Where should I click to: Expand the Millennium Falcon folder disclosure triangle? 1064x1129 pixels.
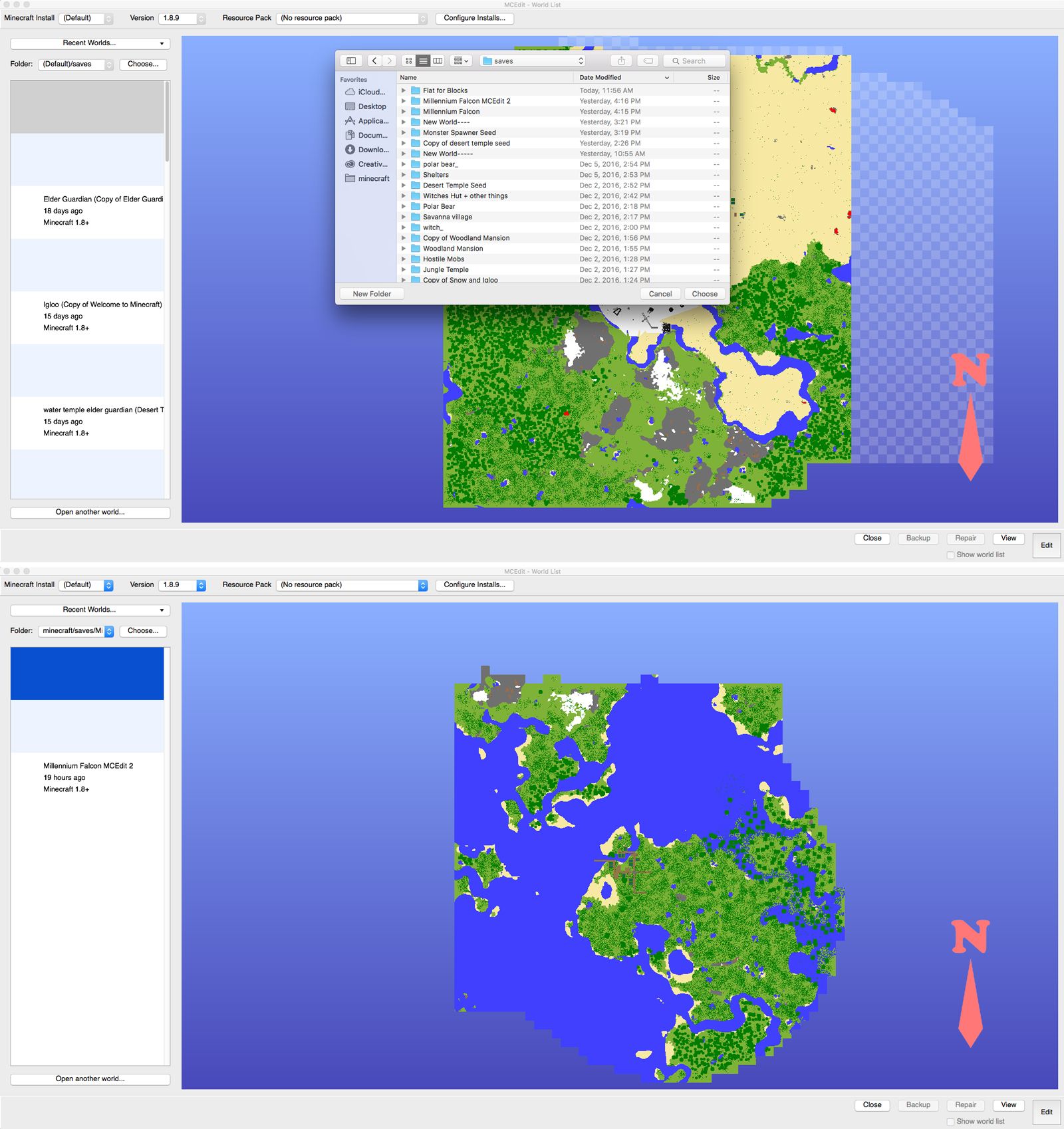(404, 111)
